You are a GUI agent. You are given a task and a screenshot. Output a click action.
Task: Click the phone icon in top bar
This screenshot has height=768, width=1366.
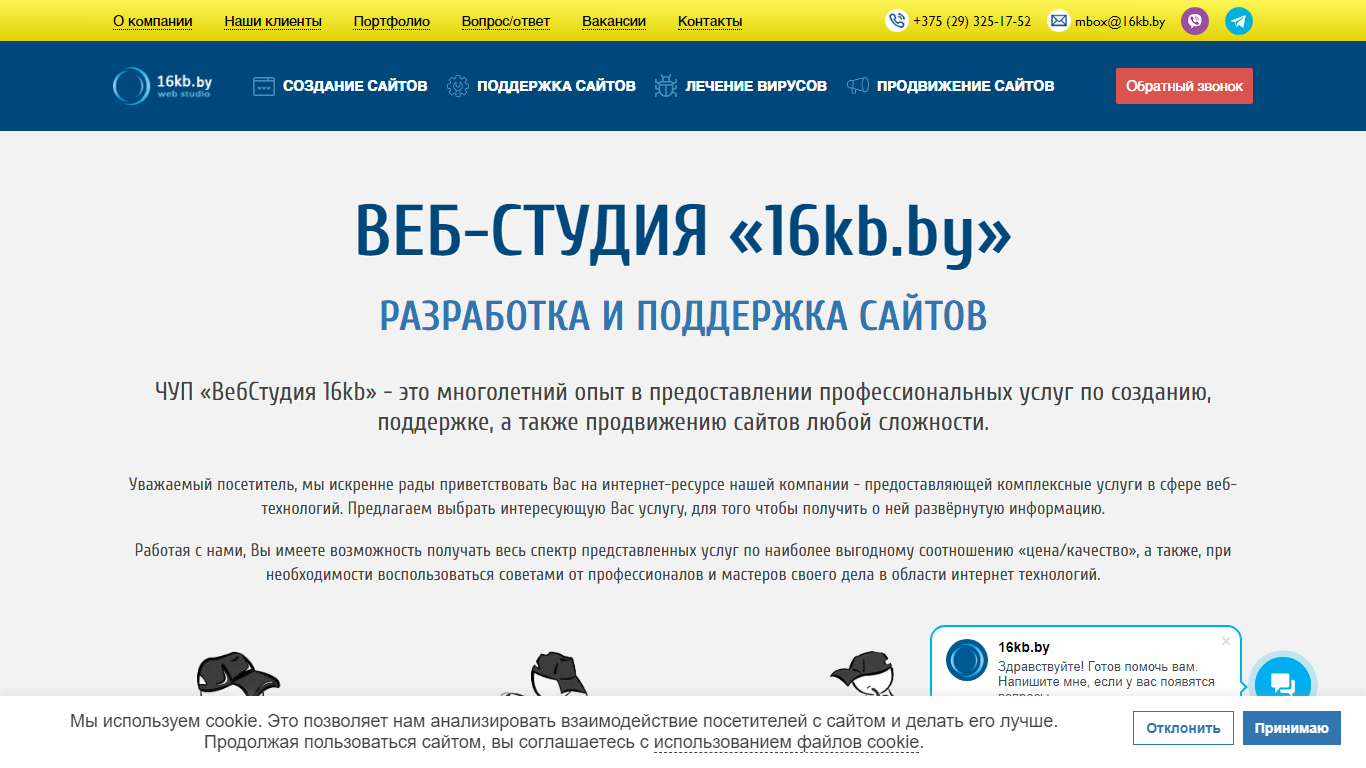point(896,21)
